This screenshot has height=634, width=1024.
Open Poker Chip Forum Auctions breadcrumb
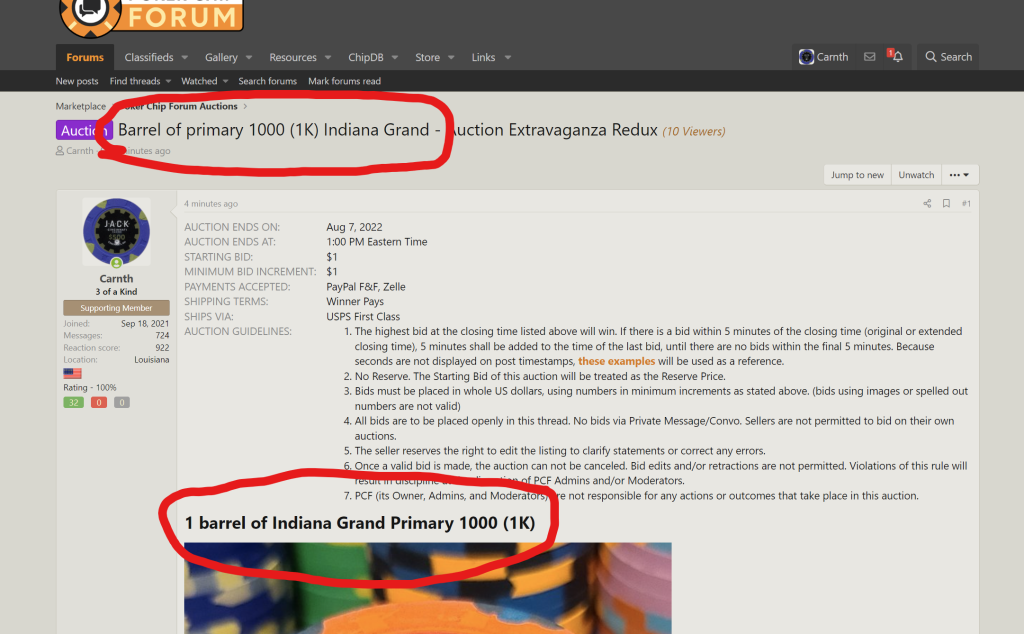[180, 106]
